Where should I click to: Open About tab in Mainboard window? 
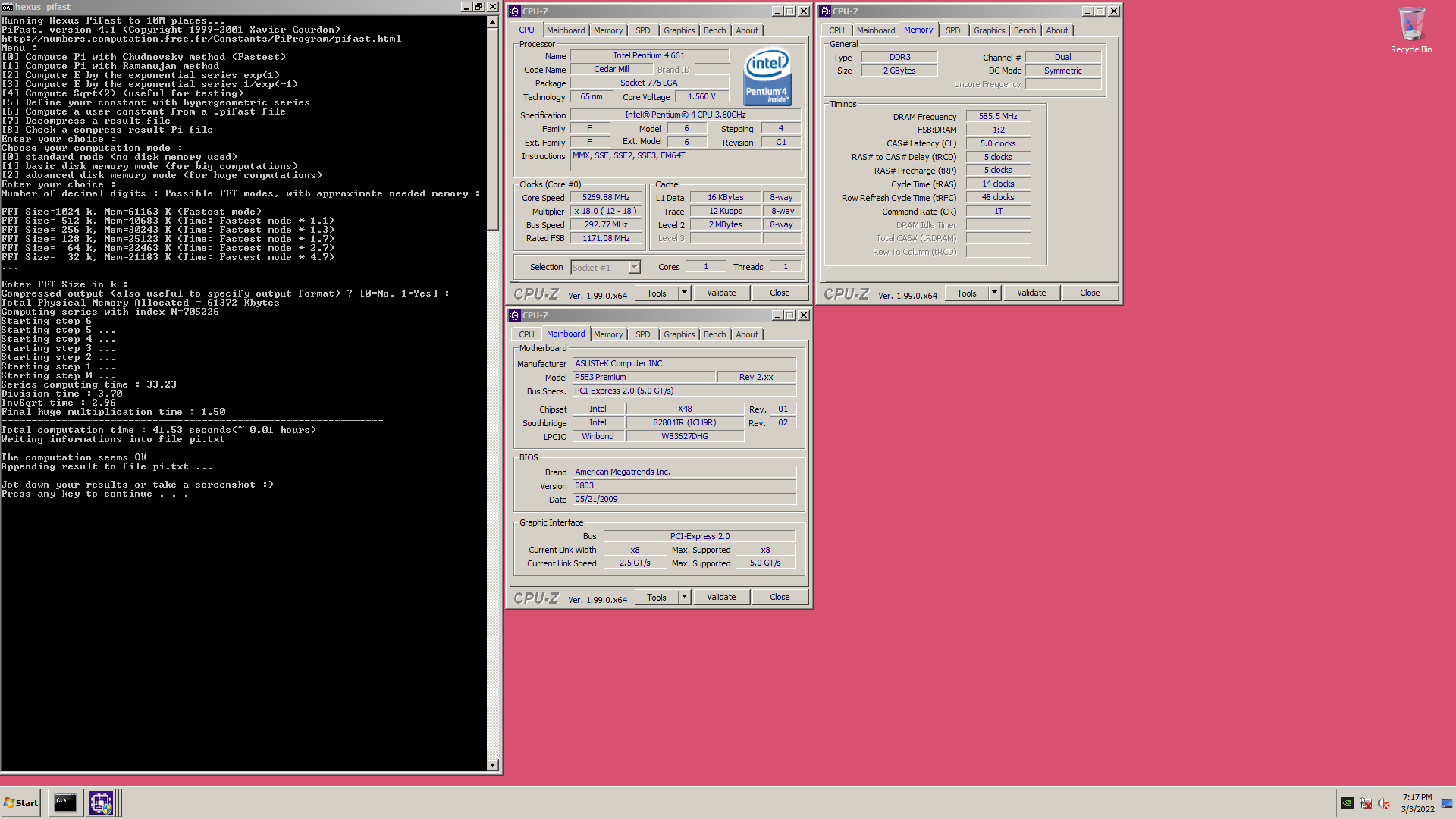[747, 334]
